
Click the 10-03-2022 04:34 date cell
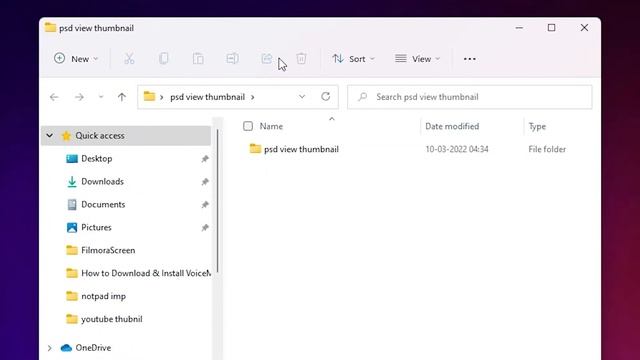[457, 149]
